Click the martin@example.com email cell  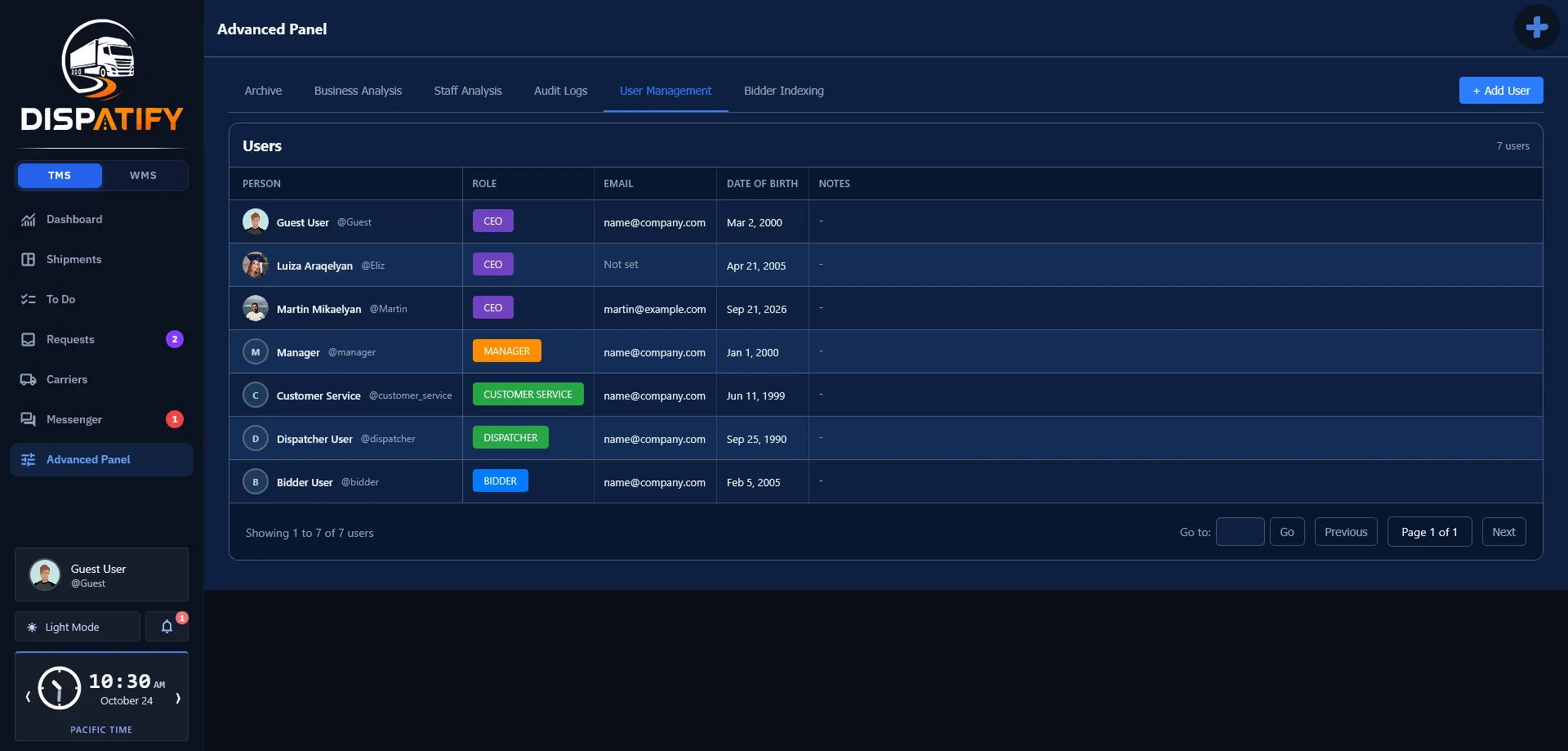coord(655,309)
